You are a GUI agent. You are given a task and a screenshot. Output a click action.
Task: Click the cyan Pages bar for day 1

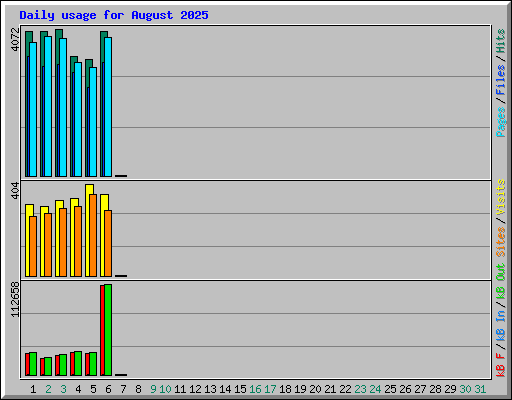point(33,109)
